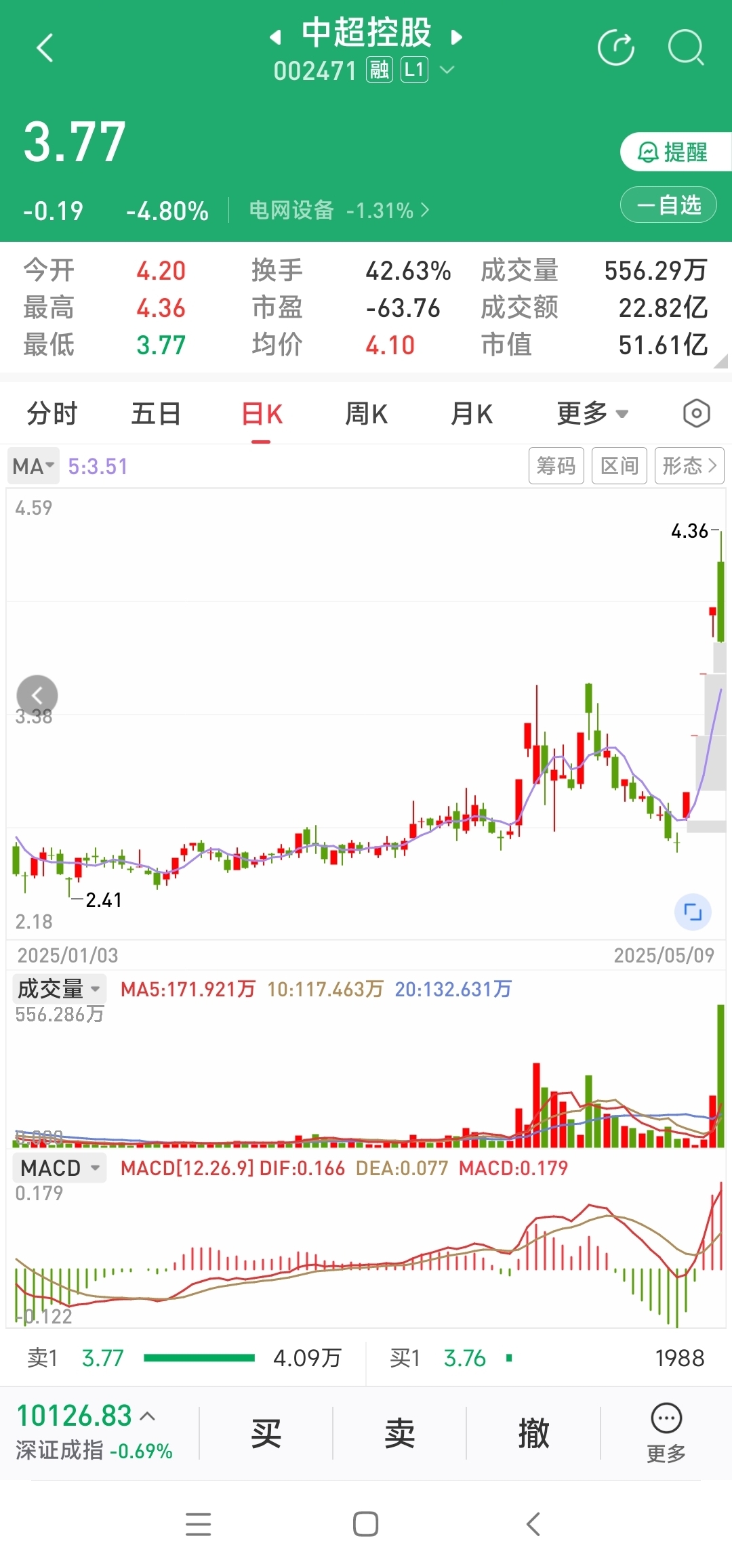The image size is (732, 1568).
Task: Tap the 筹码 chip distribution button
Action: pos(556,465)
